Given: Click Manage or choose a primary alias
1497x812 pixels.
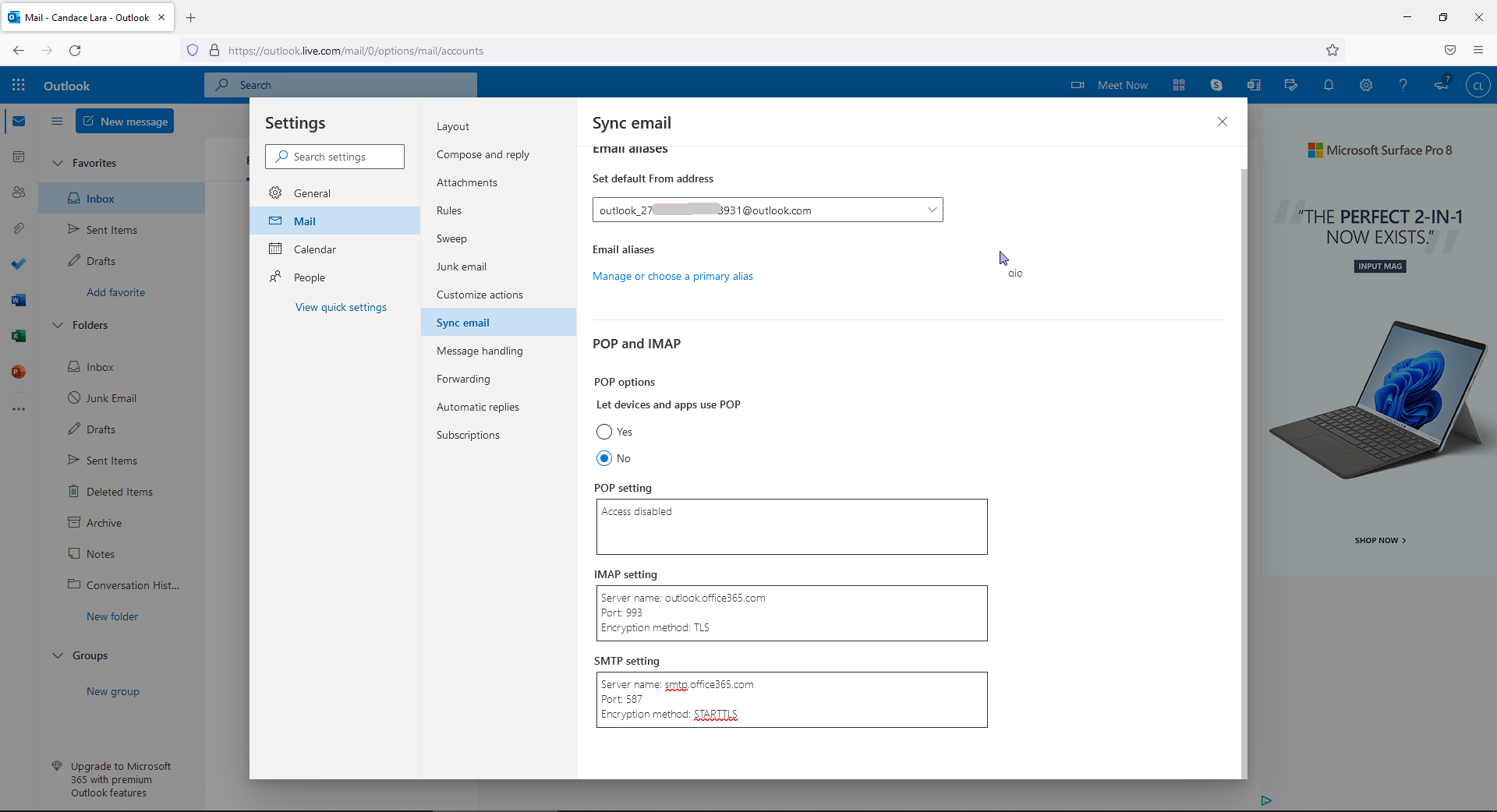Looking at the screenshot, I should [673, 276].
